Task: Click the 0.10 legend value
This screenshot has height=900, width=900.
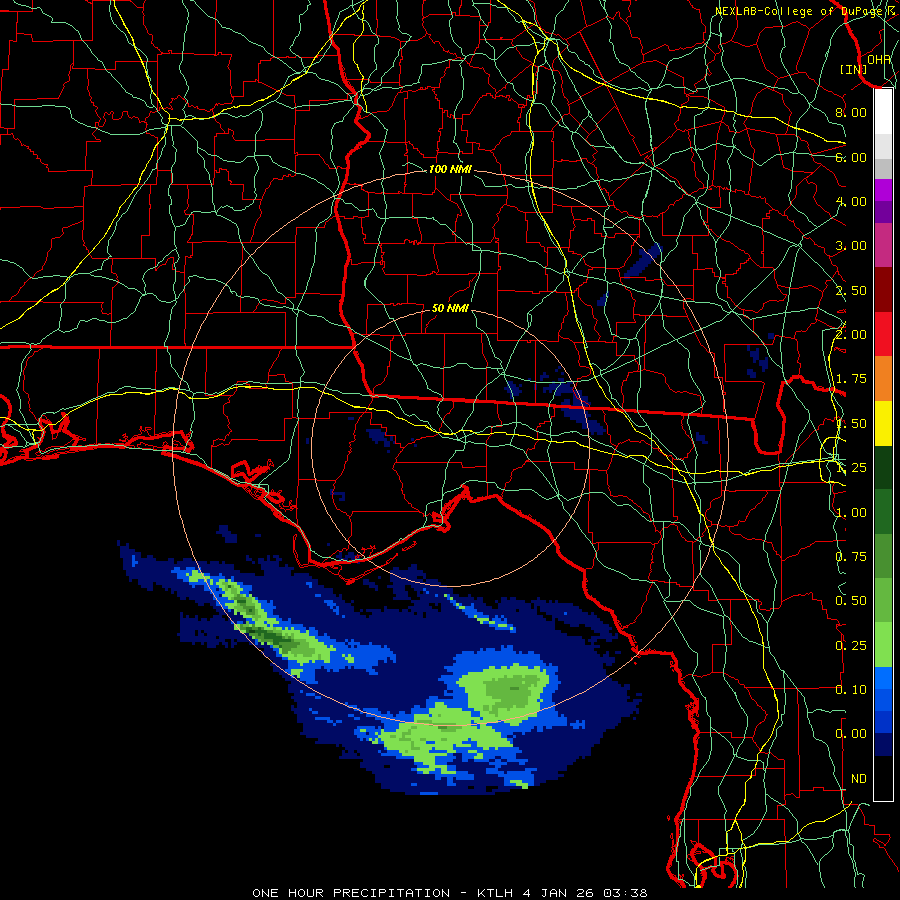Action: (x=851, y=690)
